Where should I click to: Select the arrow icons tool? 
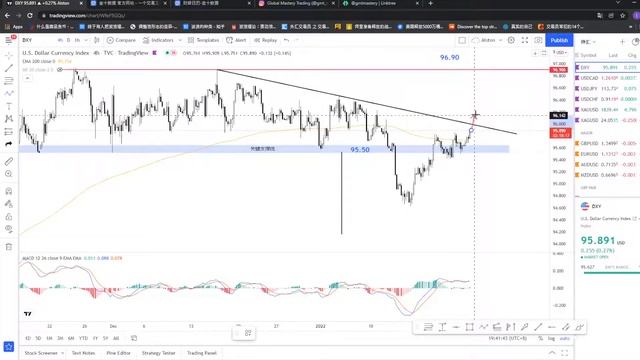click(9, 144)
